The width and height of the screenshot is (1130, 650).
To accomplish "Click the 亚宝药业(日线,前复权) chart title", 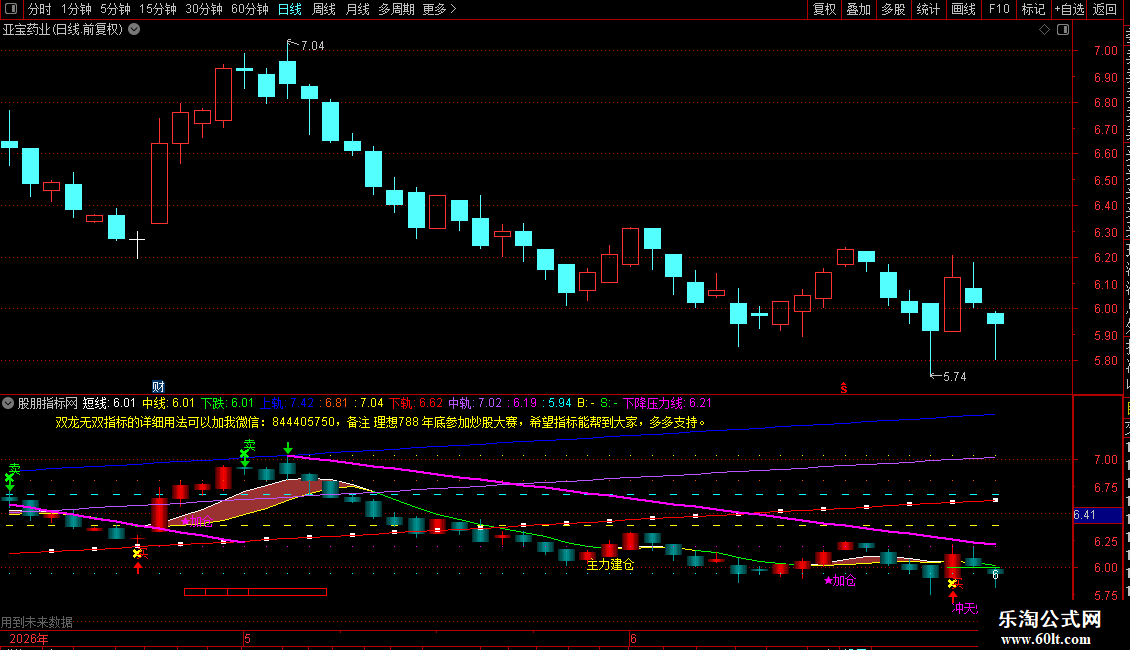I will (x=63, y=30).
